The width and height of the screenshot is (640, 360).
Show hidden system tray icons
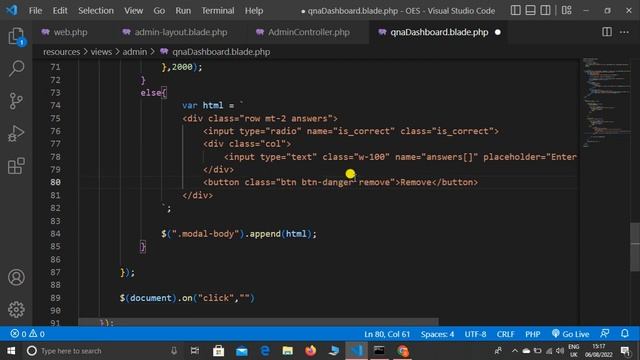pyautogui.click(x=515, y=351)
